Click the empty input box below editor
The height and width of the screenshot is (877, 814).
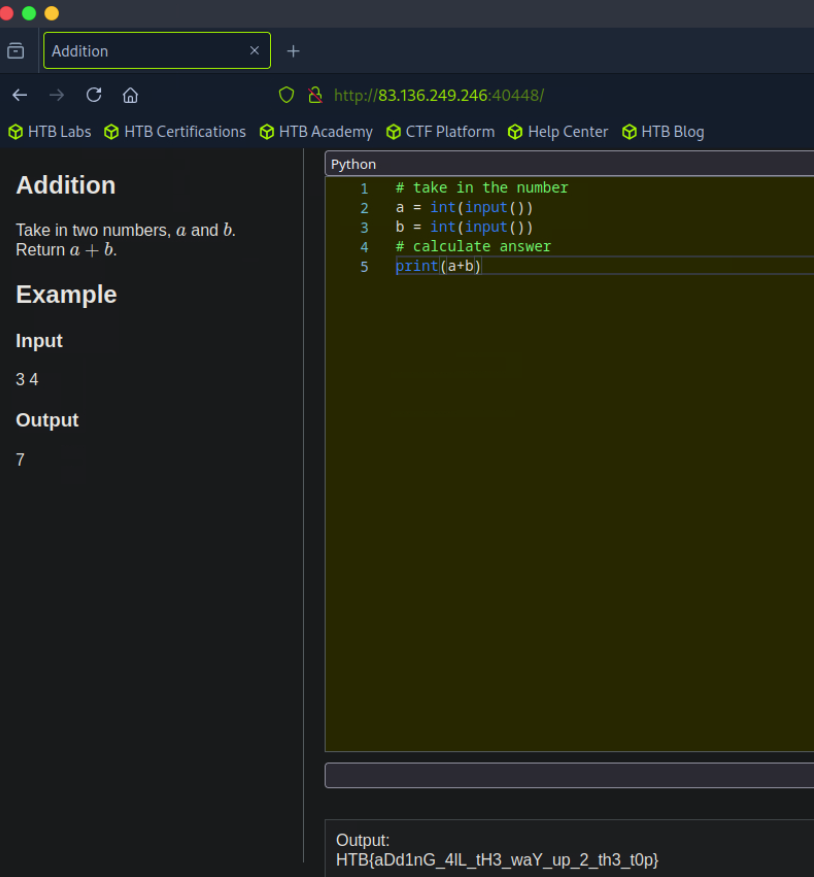(x=570, y=775)
